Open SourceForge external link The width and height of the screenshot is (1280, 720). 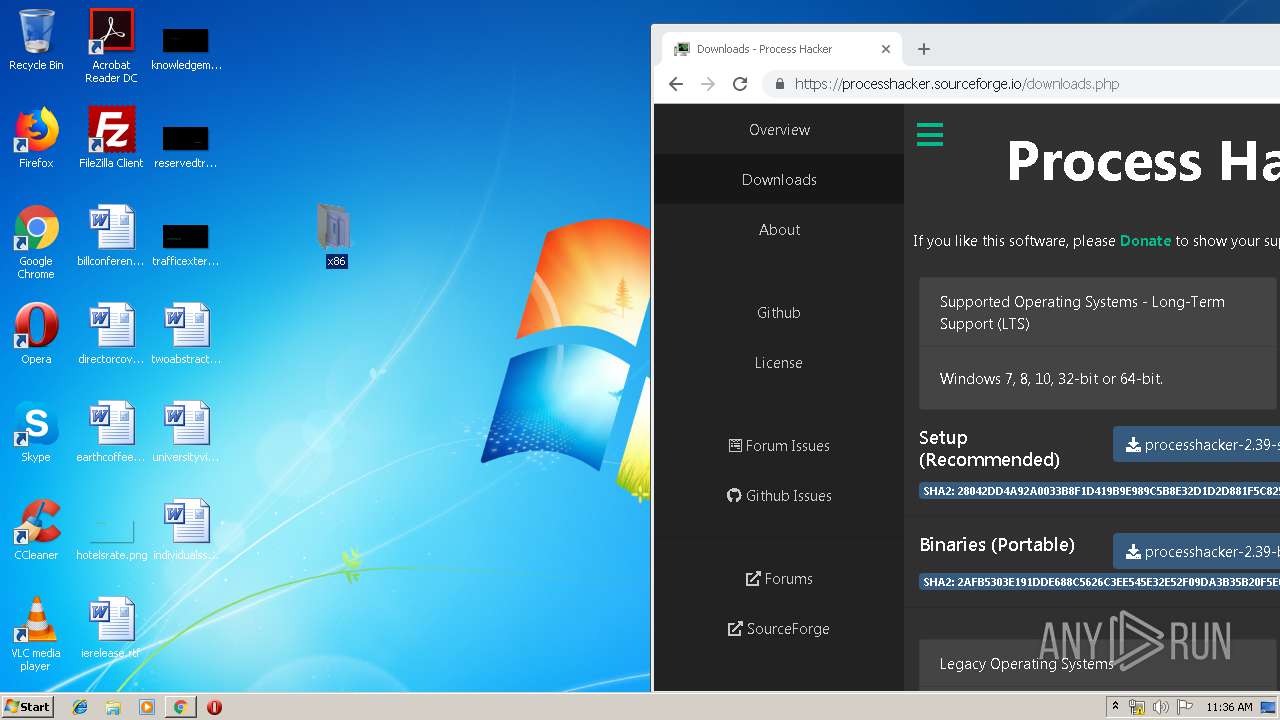779,629
